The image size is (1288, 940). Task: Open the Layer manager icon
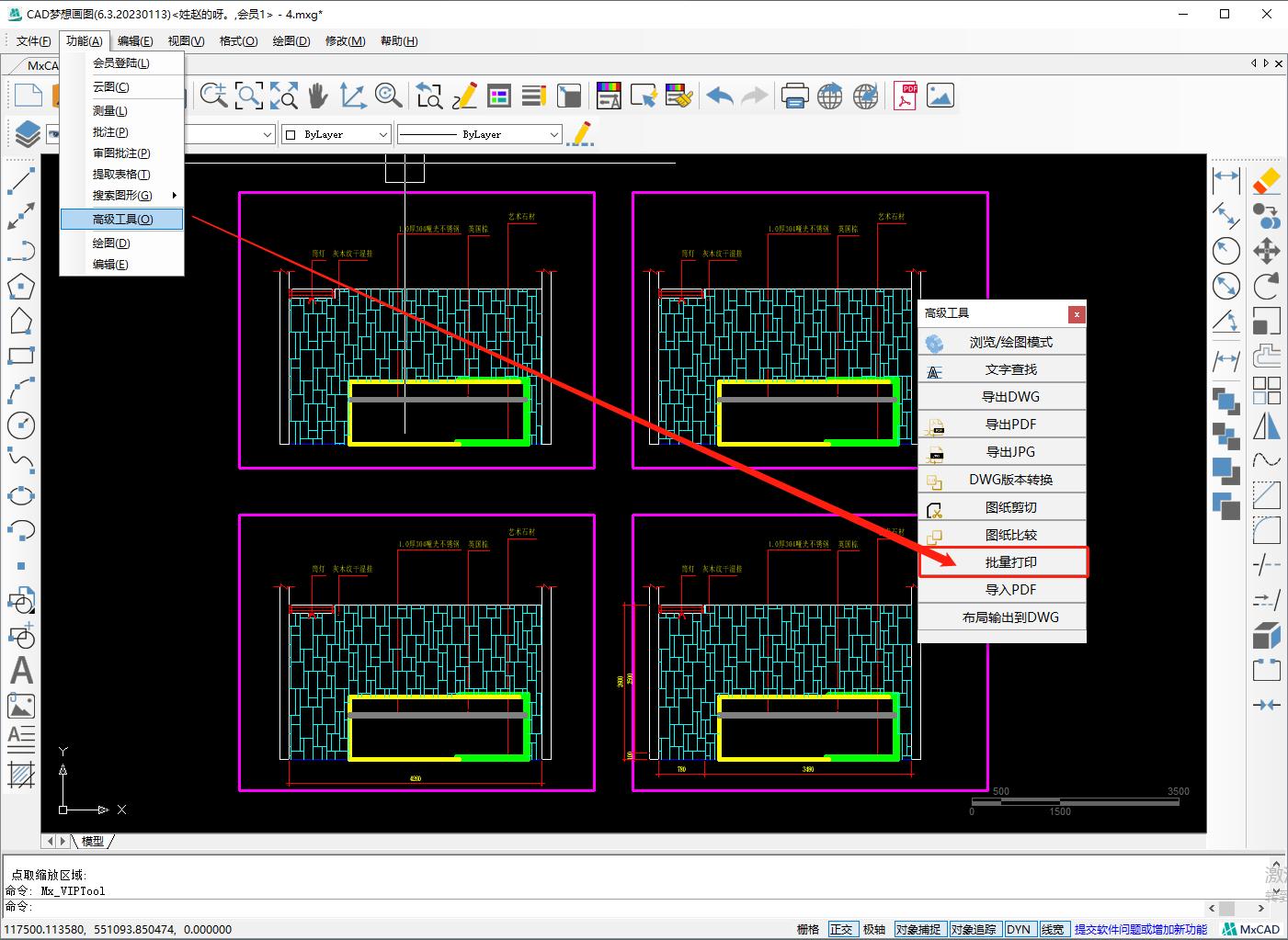[28, 134]
